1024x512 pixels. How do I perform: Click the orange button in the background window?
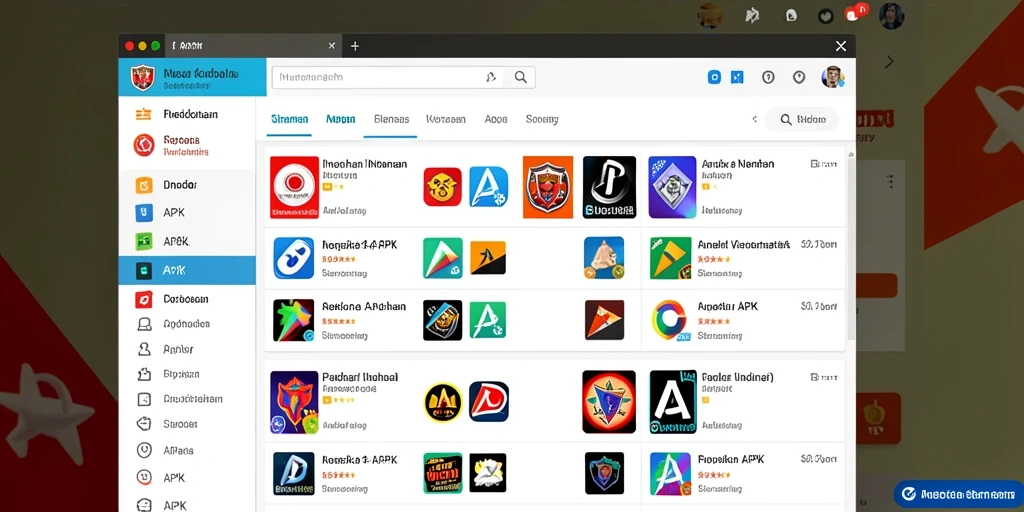[876, 286]
